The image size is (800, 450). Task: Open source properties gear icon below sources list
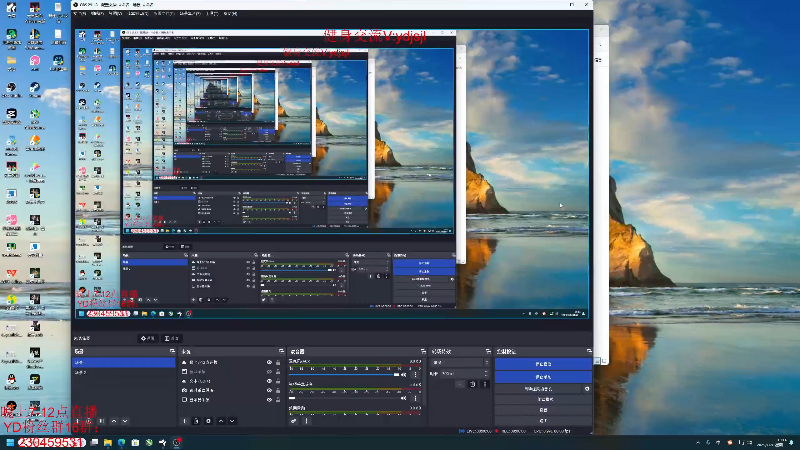pos(208,421)
